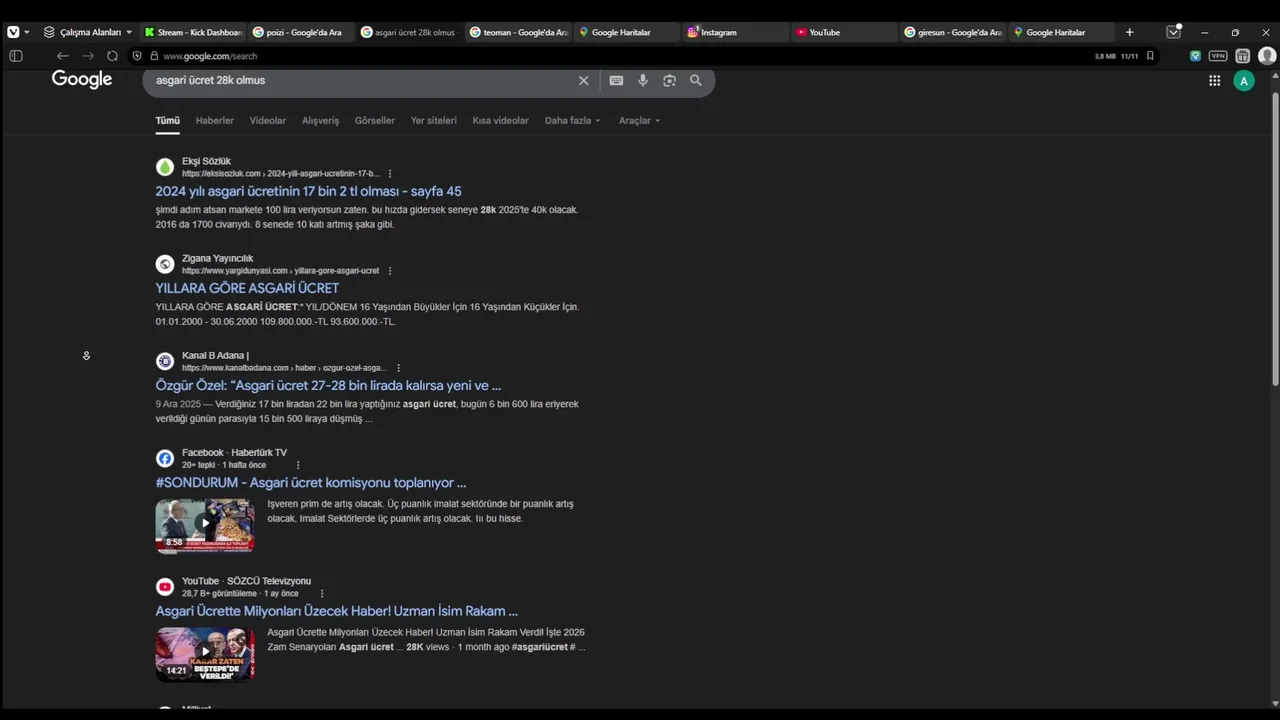Open the green shield extension icon
Viewport: 1280px width, 720px height.
tap(1195, 56)
